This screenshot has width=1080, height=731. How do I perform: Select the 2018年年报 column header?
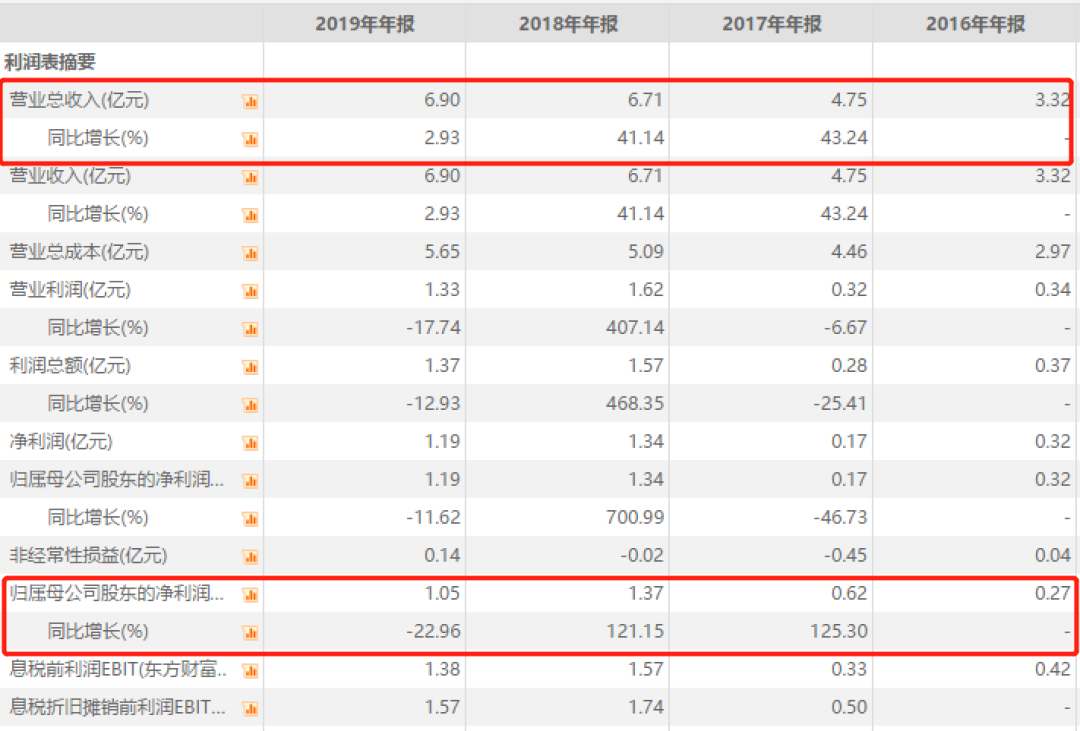point(568,24)
